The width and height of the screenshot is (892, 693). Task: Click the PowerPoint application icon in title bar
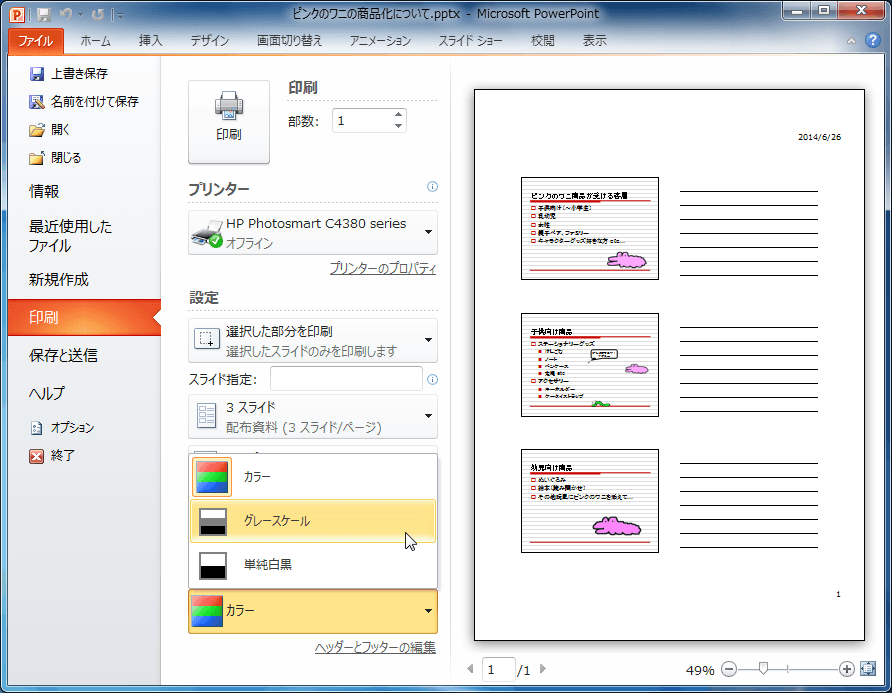point(18,14)
